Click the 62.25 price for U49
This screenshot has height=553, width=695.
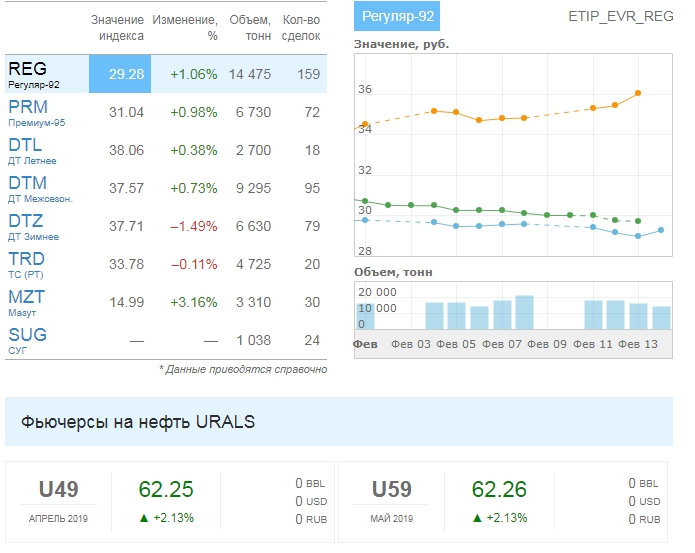166,490
